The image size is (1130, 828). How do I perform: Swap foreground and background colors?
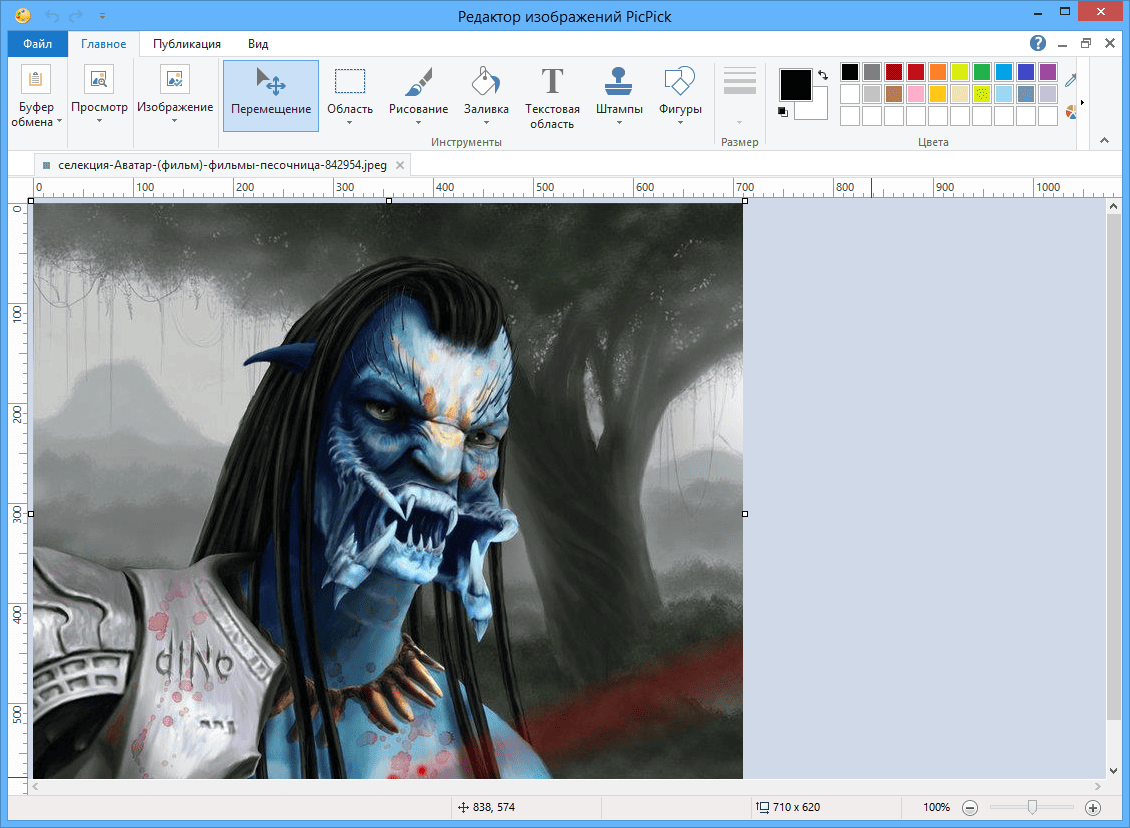click(x=823, y=75)
